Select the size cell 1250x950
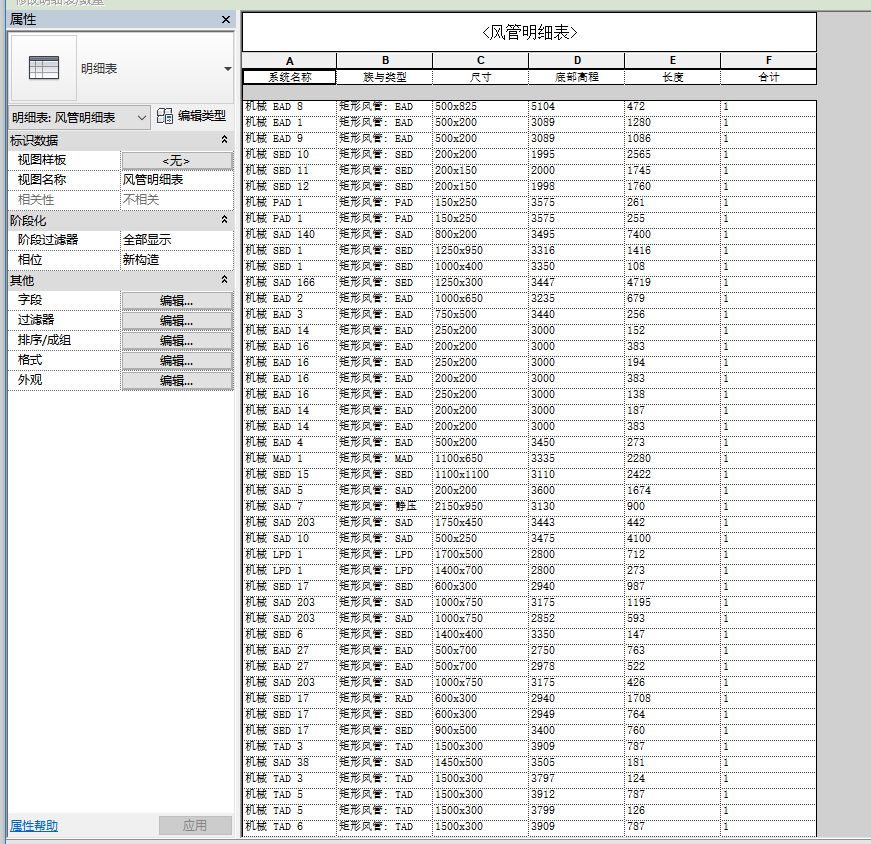The width and height of the screenshot is (871, 844). 480,251
